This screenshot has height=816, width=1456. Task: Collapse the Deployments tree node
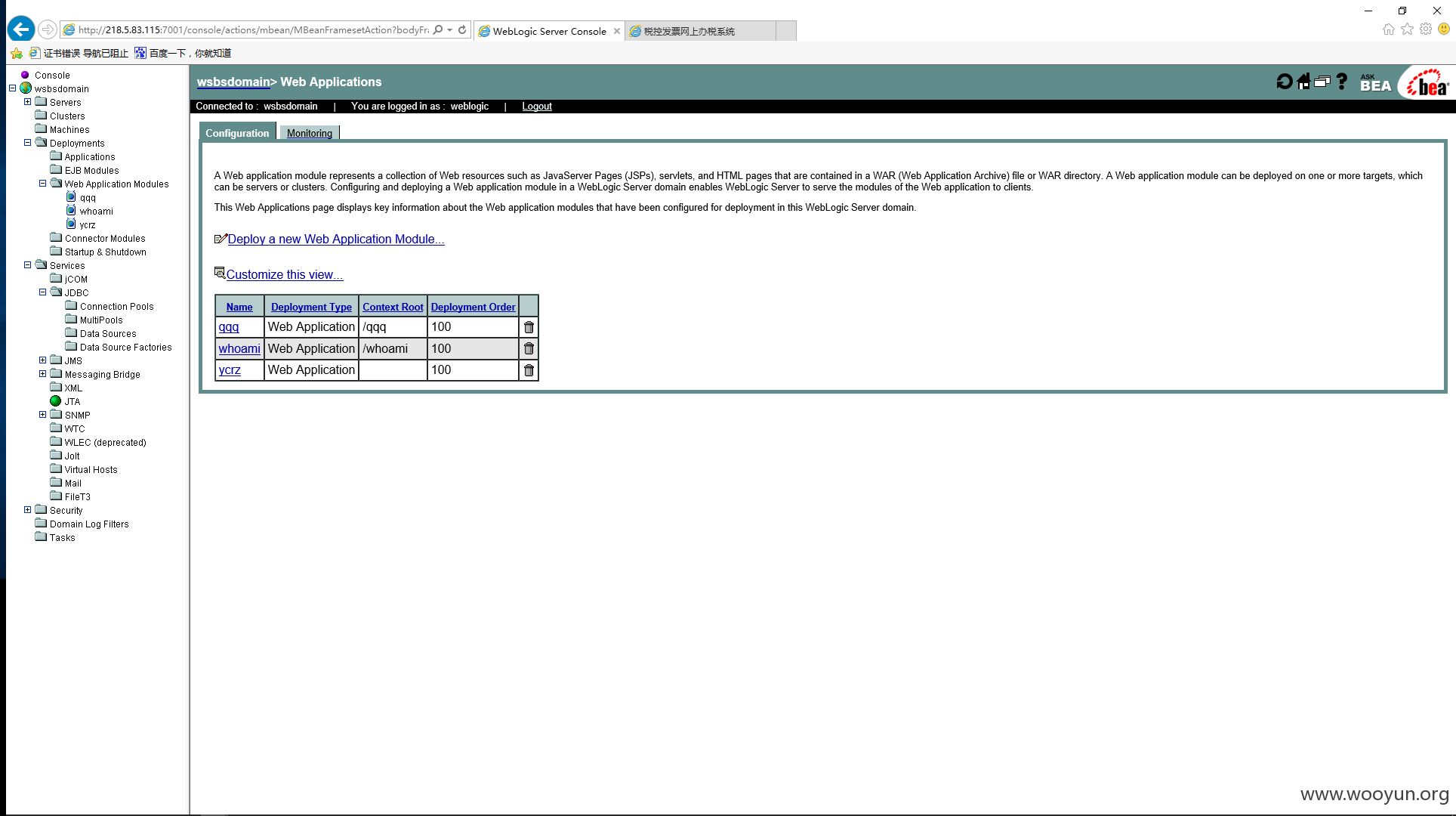point(27,142)
